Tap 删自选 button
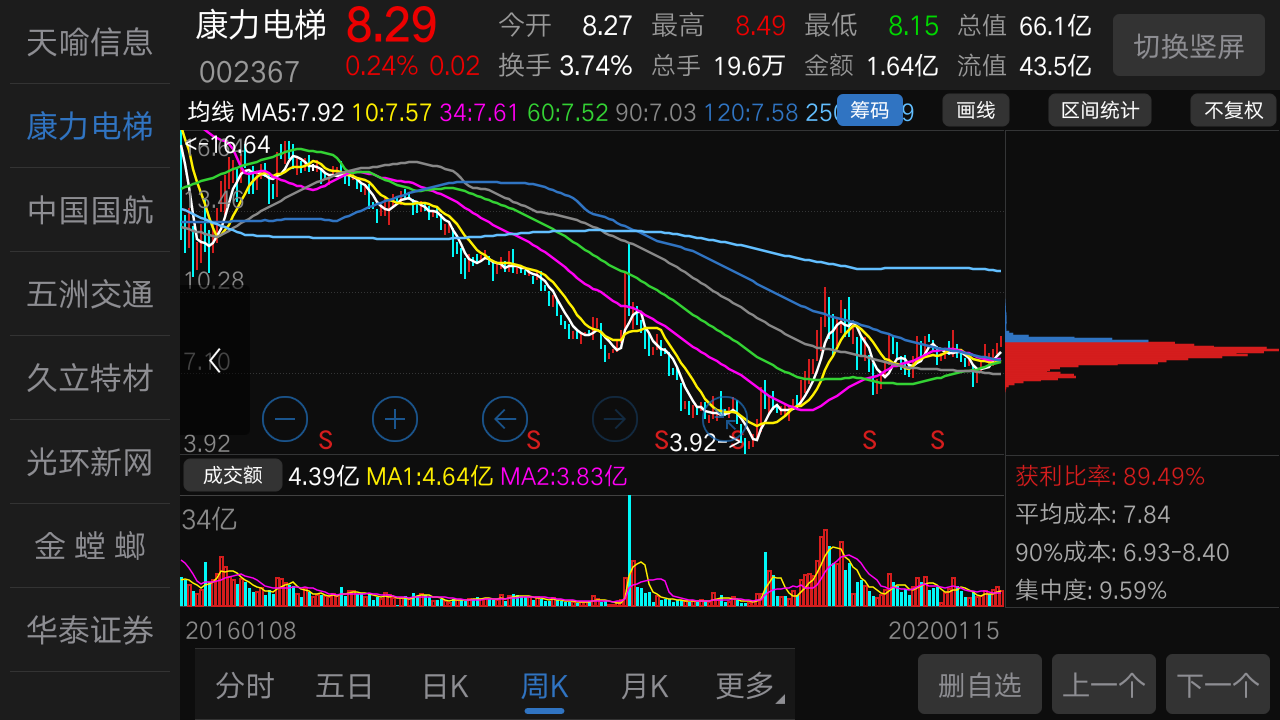Screen dimensions: 1280x720 980,685
